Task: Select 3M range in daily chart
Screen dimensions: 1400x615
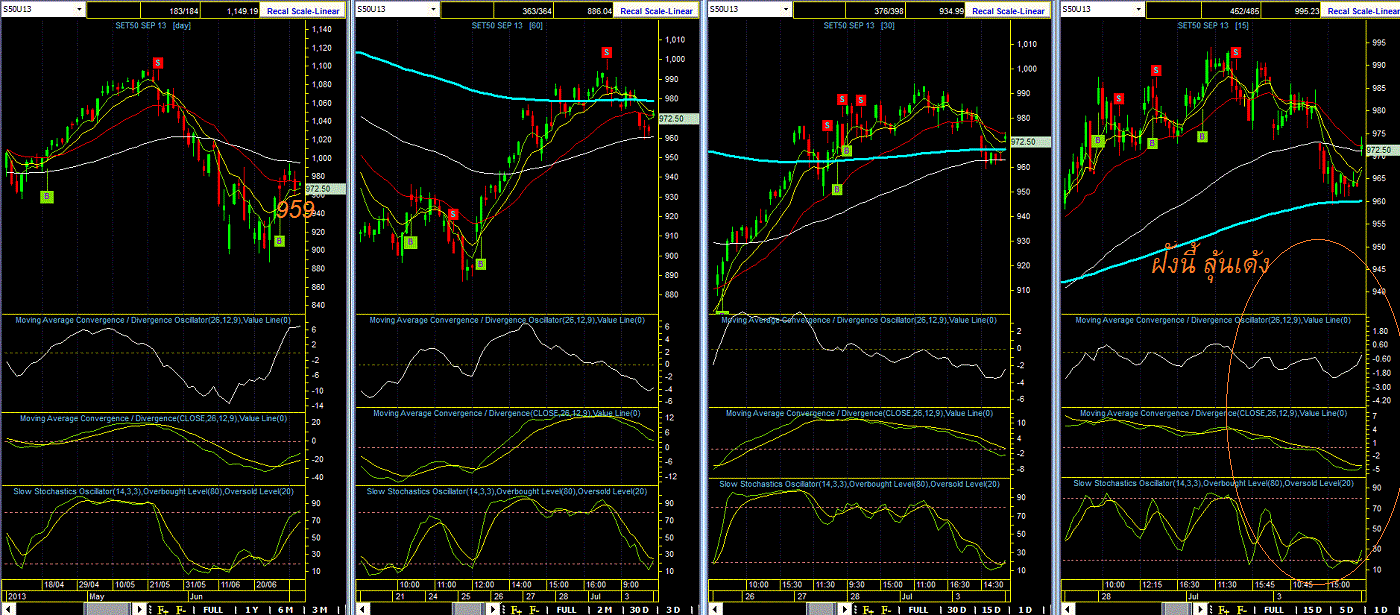Action: (319, 609)
